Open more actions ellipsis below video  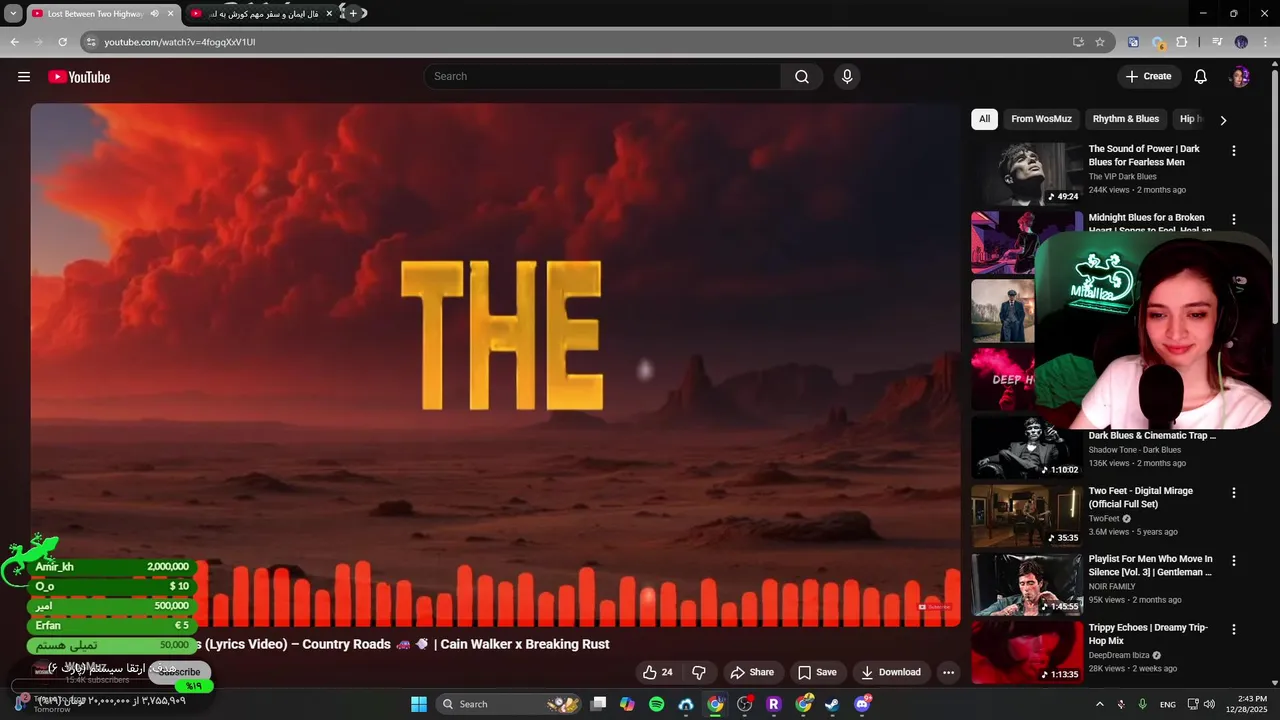pos(948,672)
